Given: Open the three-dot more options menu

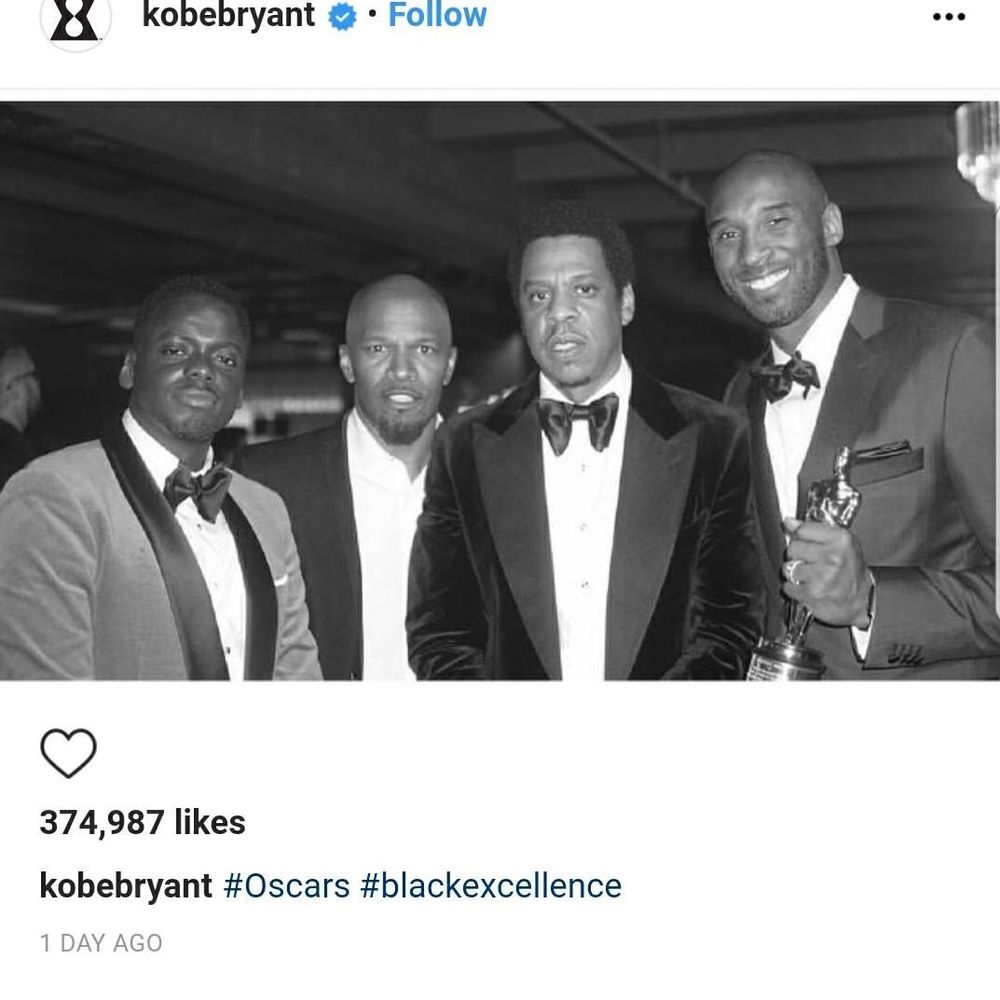Looking at the screenshot, I should click(947, 17).
